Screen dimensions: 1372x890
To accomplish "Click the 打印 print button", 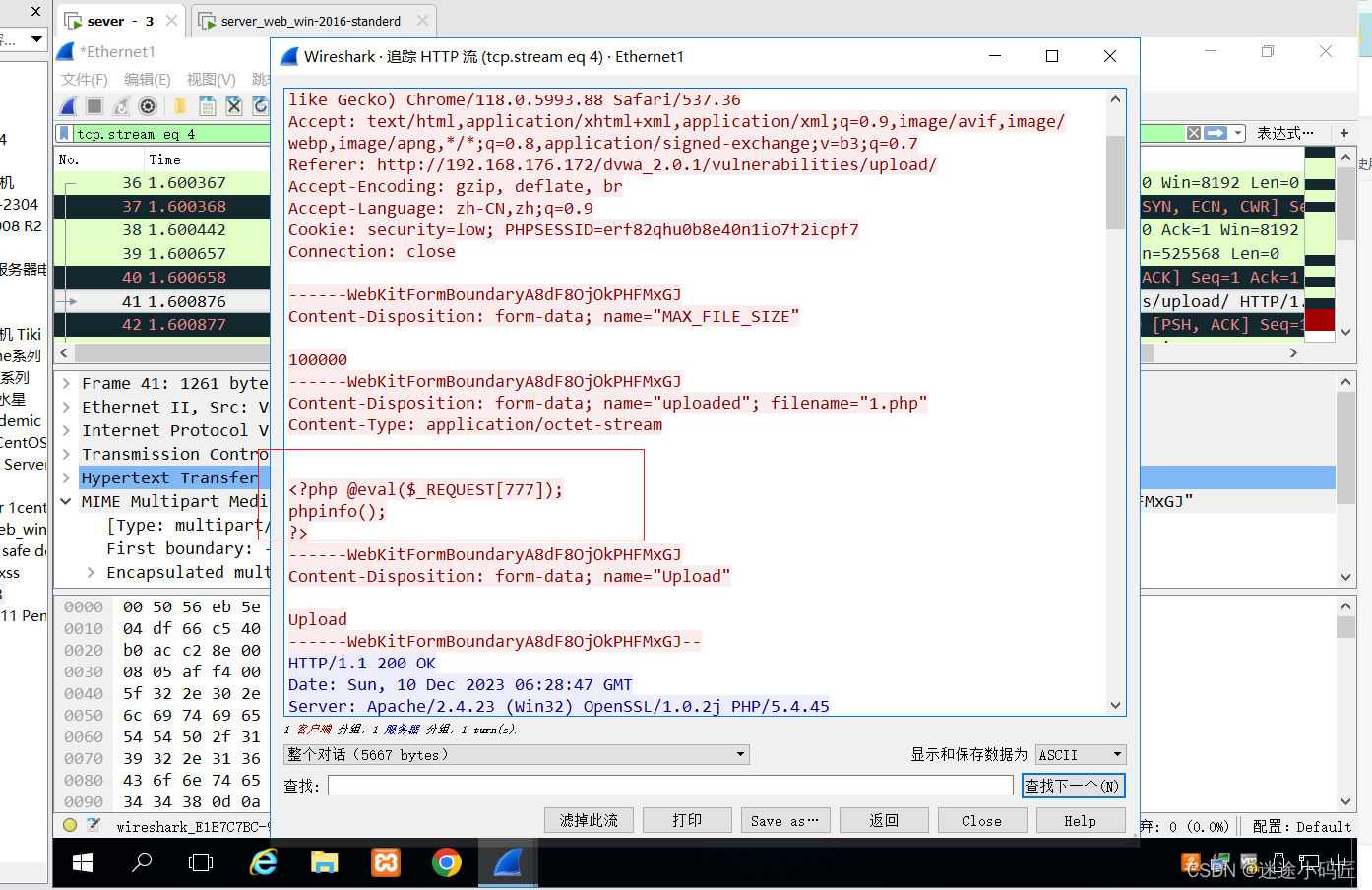I will [687, 820].
